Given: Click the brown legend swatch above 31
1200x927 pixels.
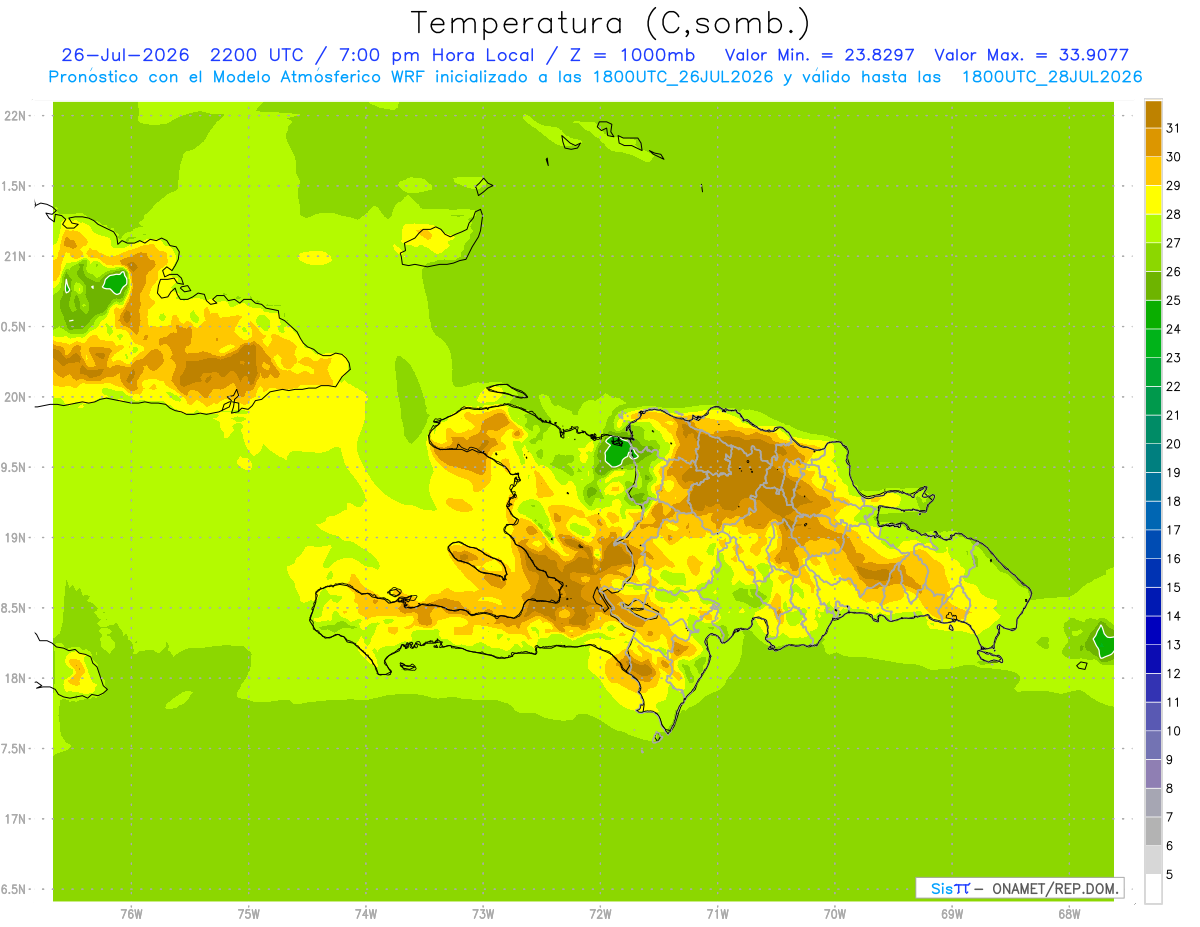Looking at the screenshot, I should (1153, 114).
